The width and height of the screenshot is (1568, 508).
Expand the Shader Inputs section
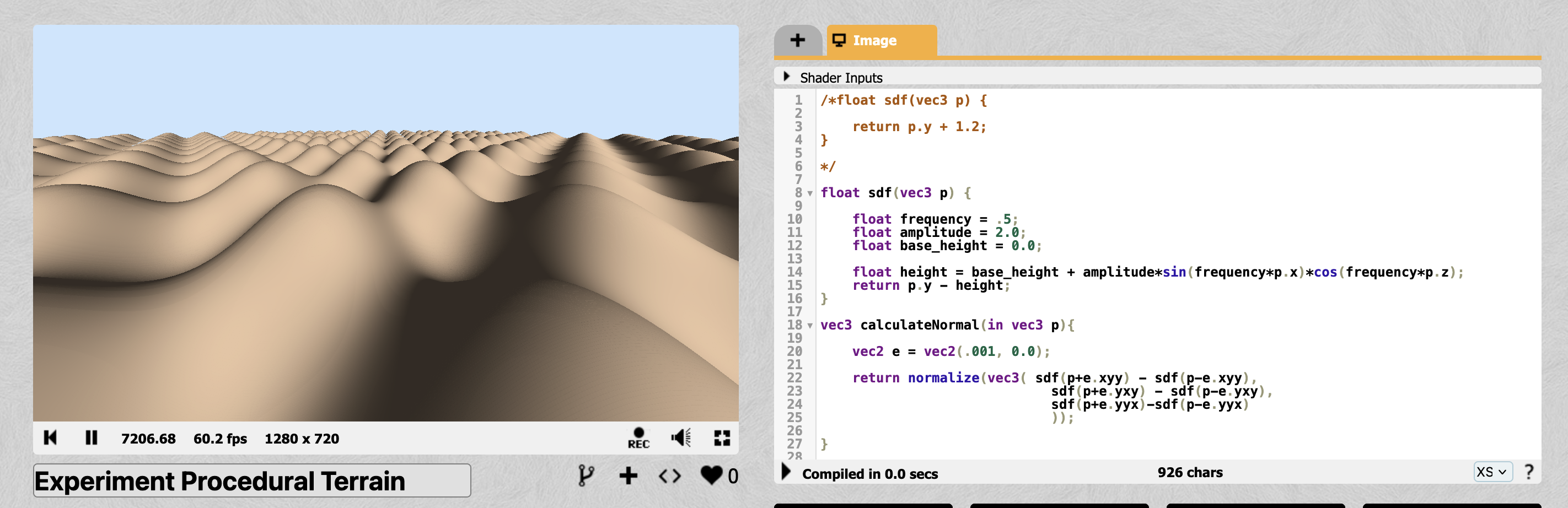[787, 77]
